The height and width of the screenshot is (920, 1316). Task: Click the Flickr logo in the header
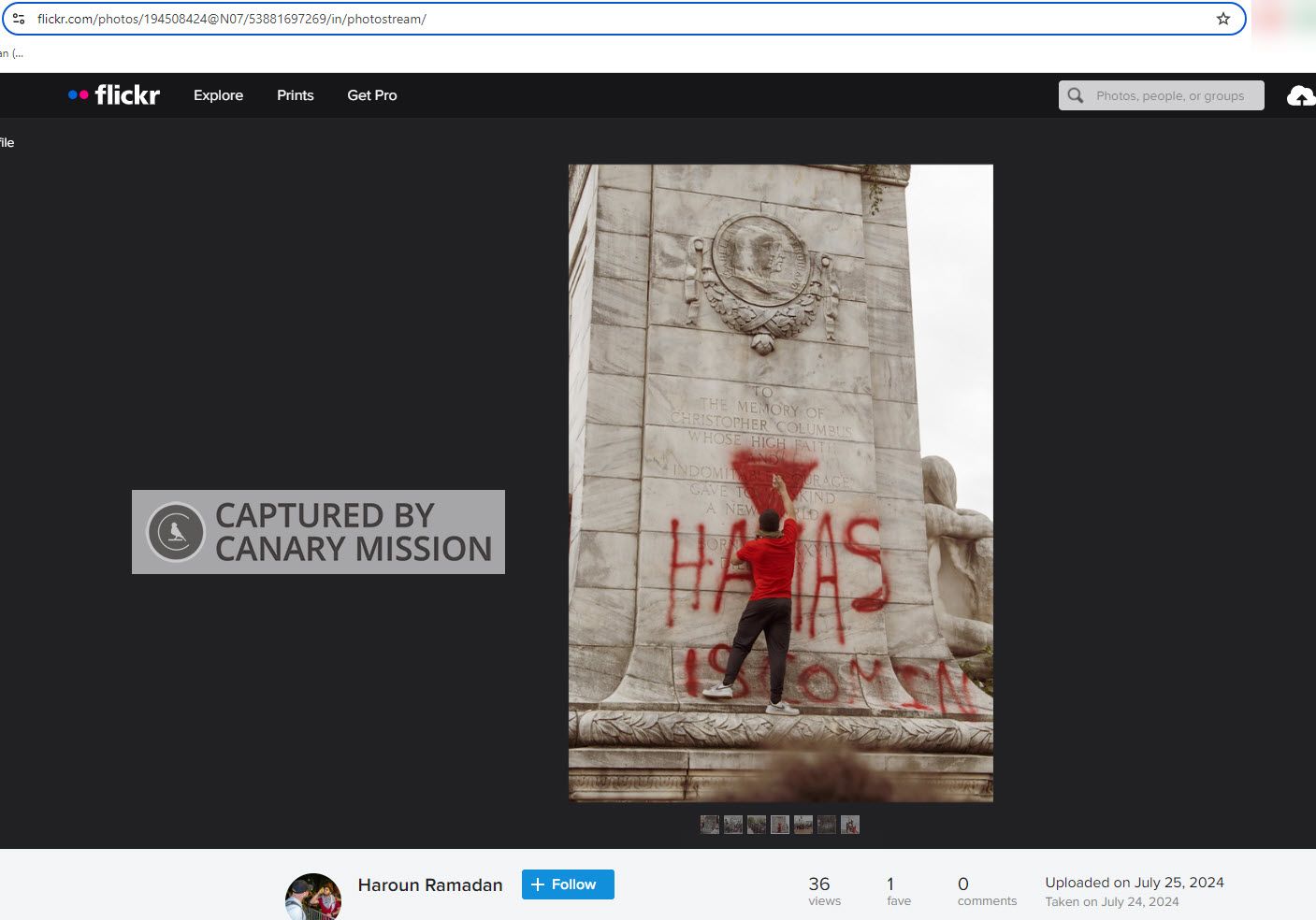pos(114,95)
